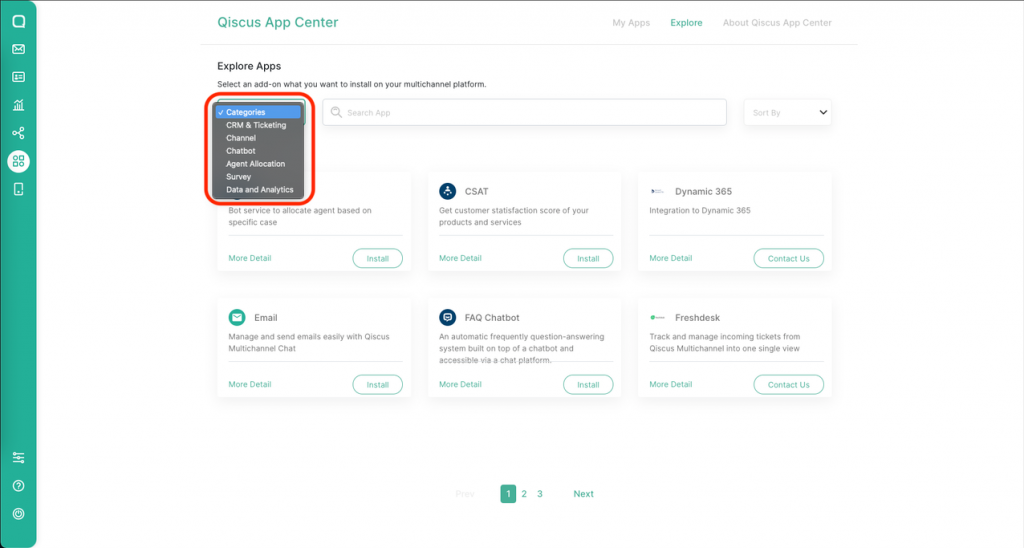
Task: Choose the Chatbot category
Action: [259, 151]
